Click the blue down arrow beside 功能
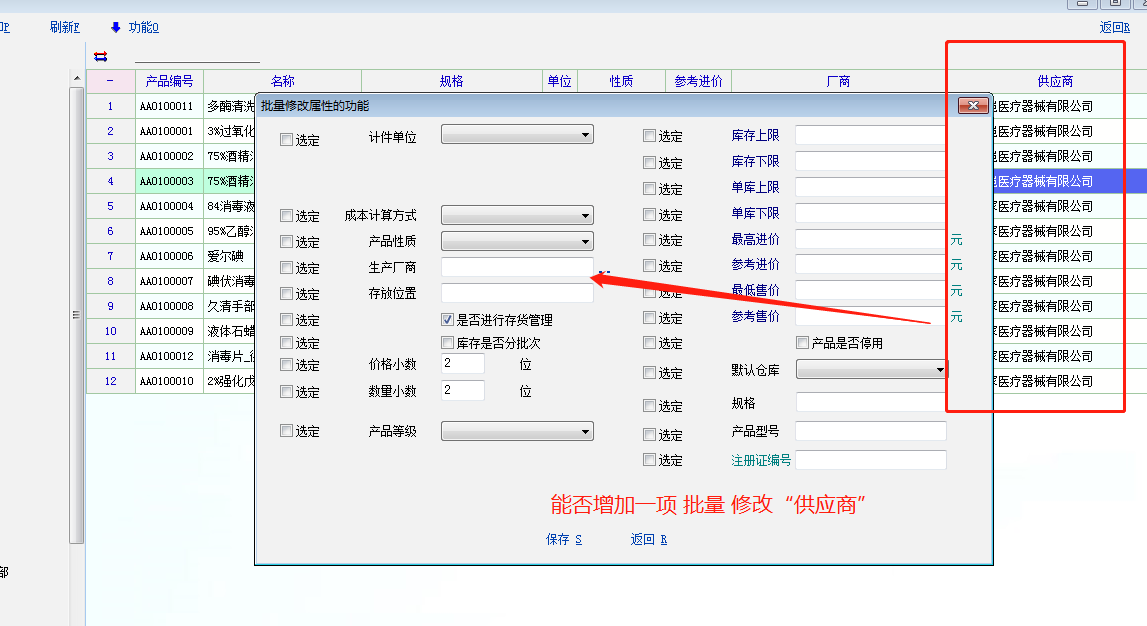The height and width of the screenshot is (626, 1147). [x=116, y=27]
